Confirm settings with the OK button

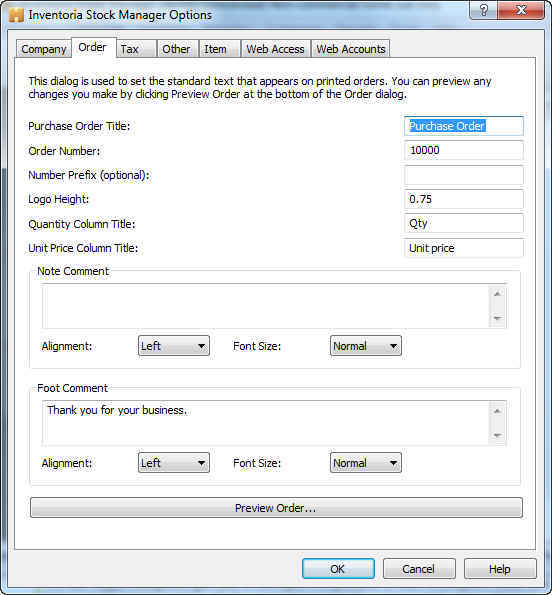pos(338,569)
